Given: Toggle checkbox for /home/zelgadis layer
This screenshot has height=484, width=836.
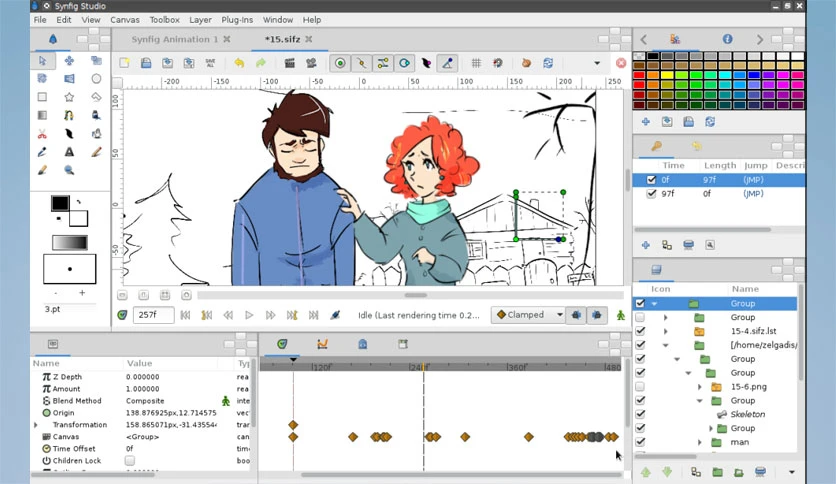Looking at the screenshot, I should [x=640, y=345].
